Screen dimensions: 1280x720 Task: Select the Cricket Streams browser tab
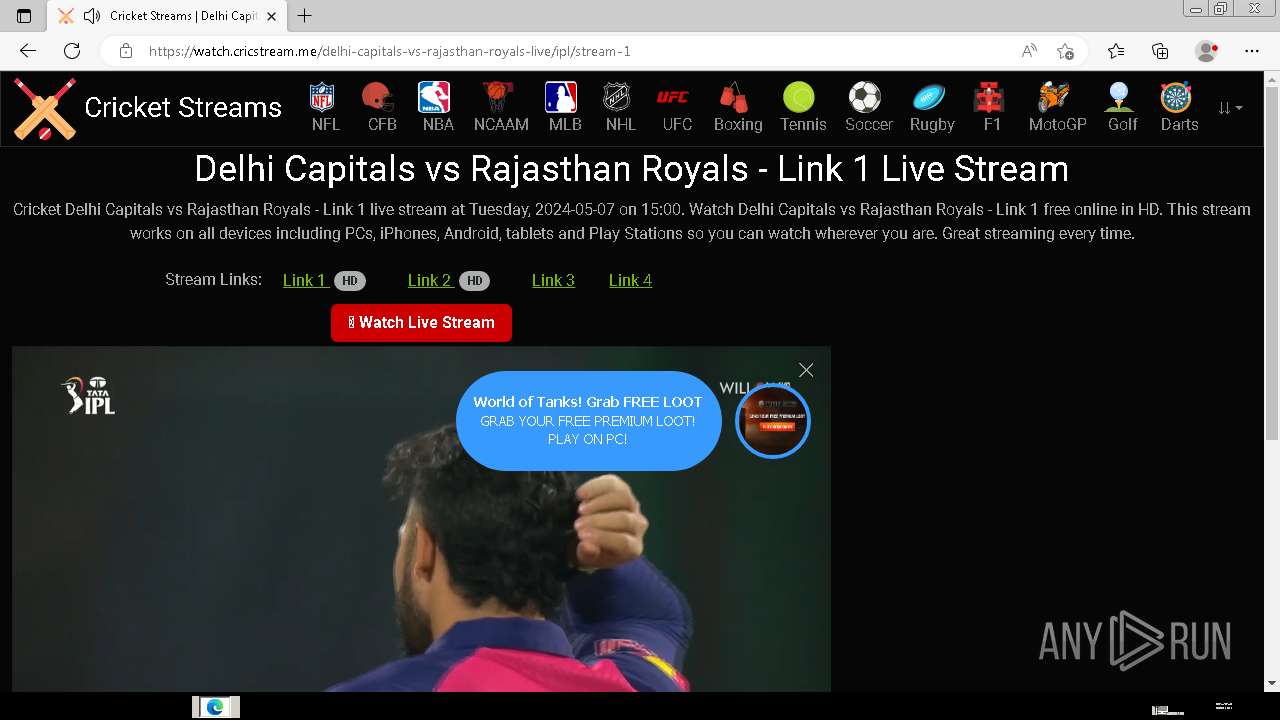point(167,16)
